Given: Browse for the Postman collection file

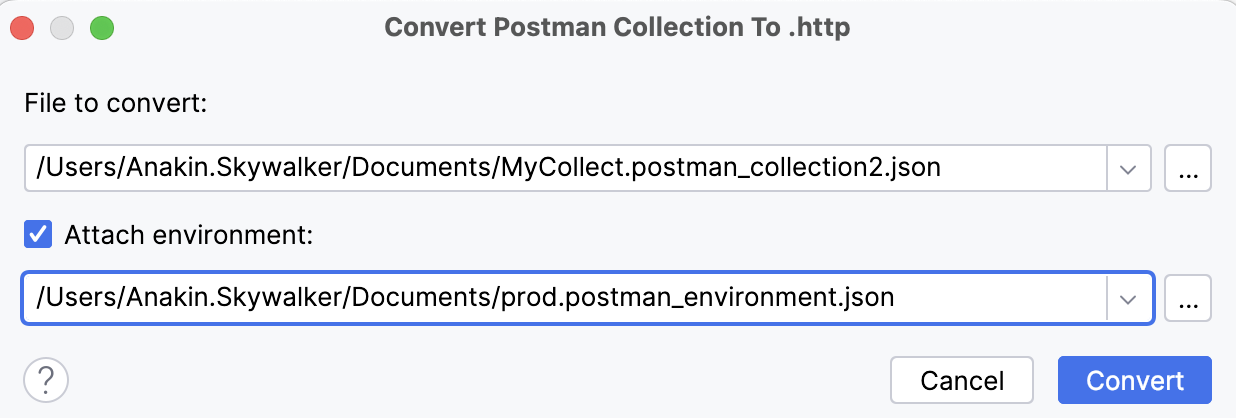Looking at the screenshot, I should [1188, 169].
